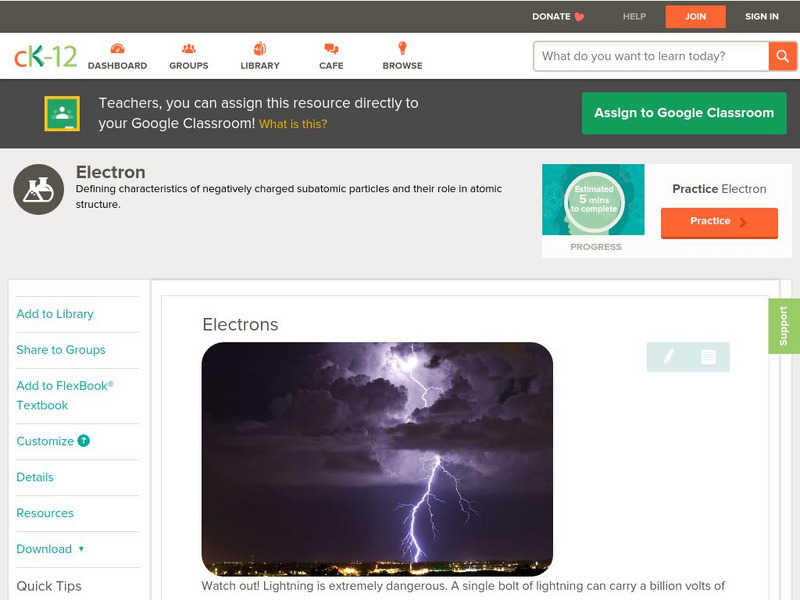Click SIGN IN in the top bar
800x600 pixels.
point(762,16)
